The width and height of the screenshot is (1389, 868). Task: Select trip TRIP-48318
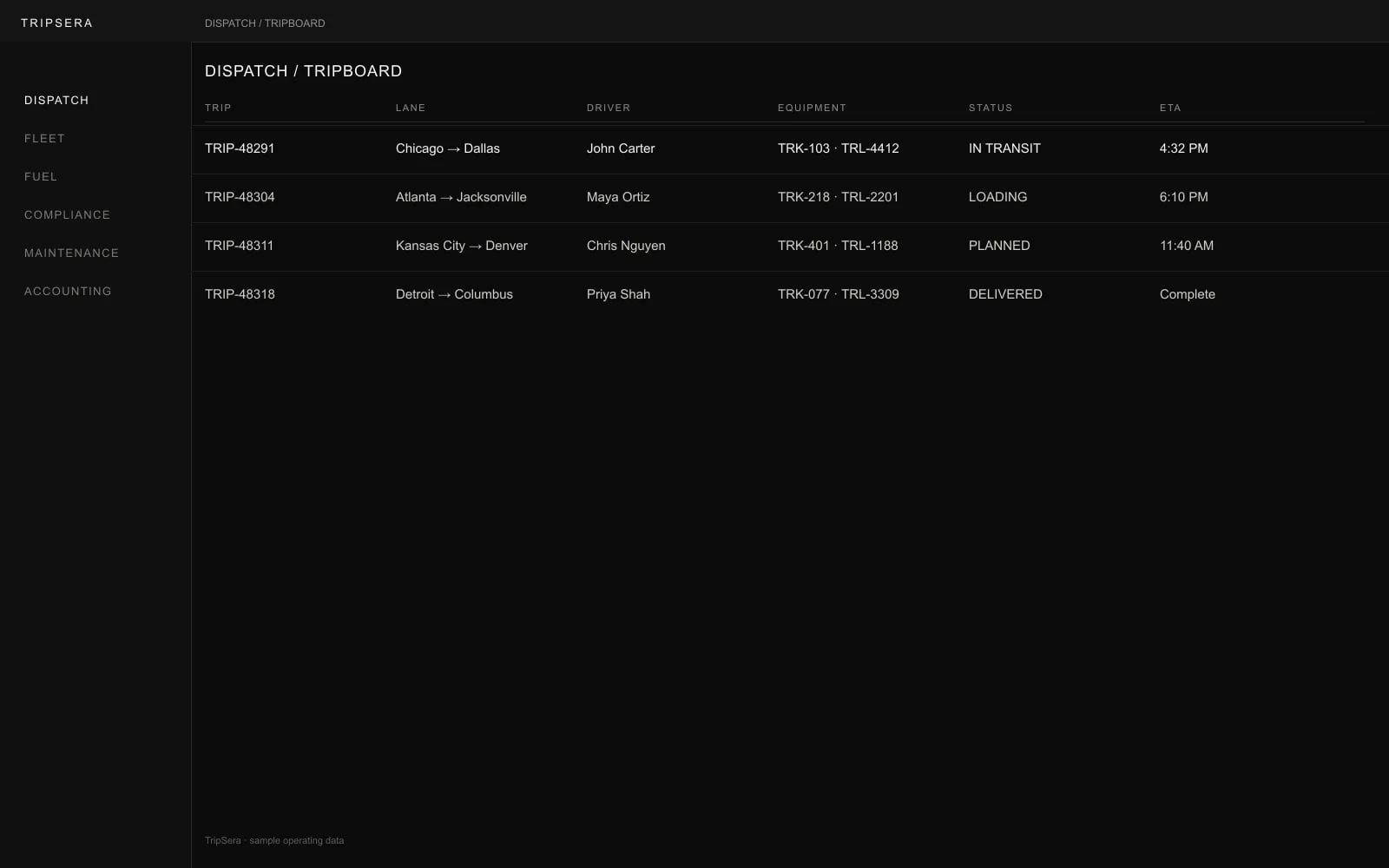tap(240, 294)
